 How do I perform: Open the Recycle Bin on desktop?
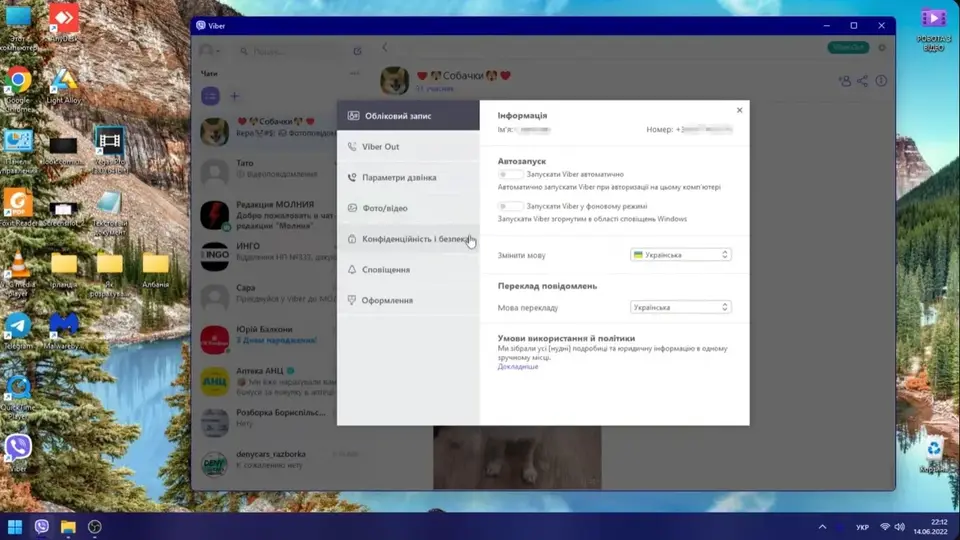coord(934,457)
